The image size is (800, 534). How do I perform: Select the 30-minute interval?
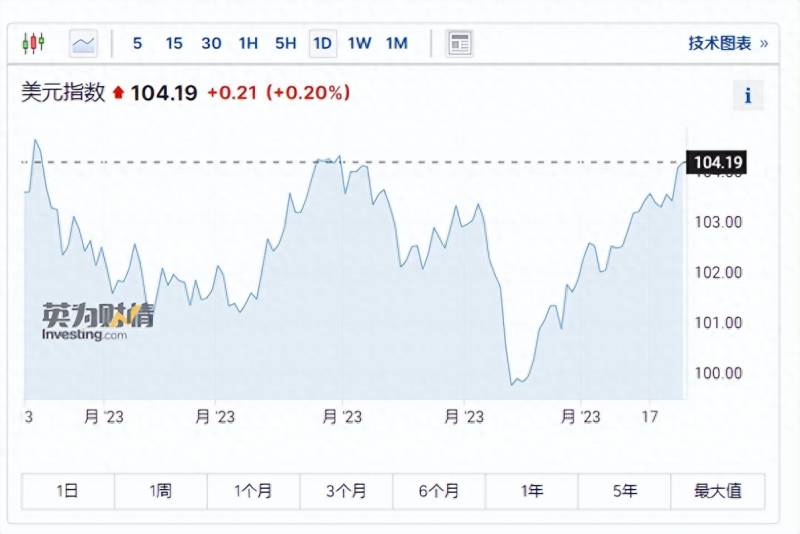coord(211,43)
